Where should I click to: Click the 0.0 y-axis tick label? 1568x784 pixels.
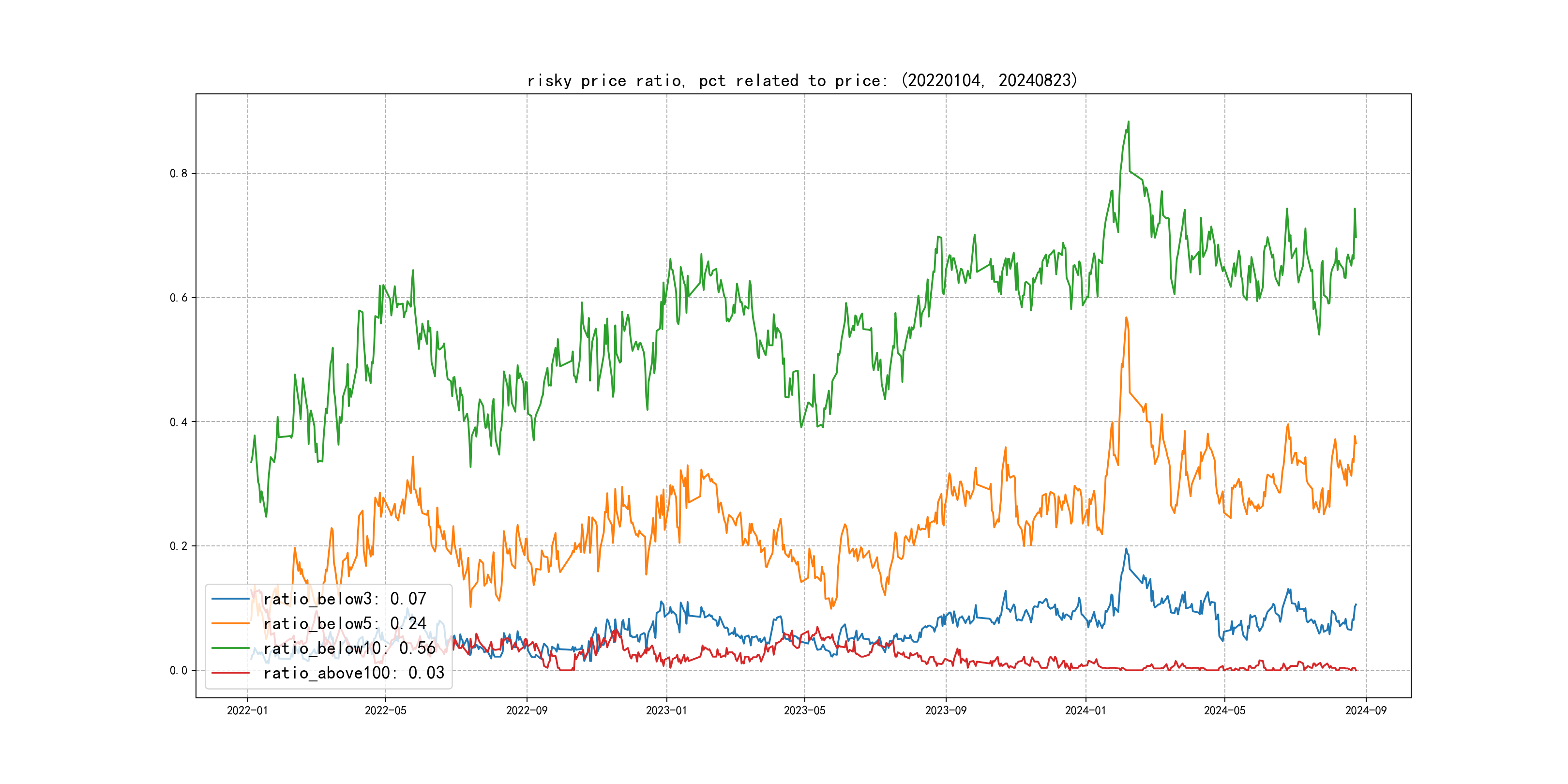point(179,670)
